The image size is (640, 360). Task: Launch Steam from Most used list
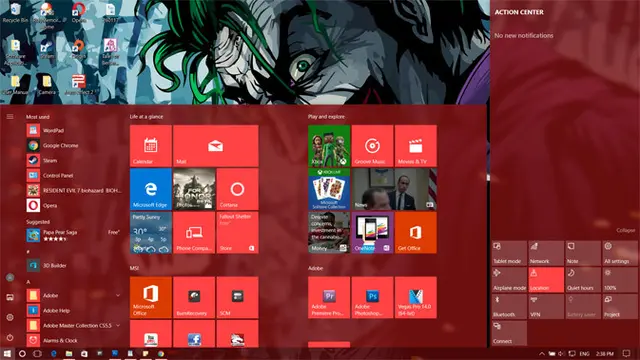[x=74, y=160]
